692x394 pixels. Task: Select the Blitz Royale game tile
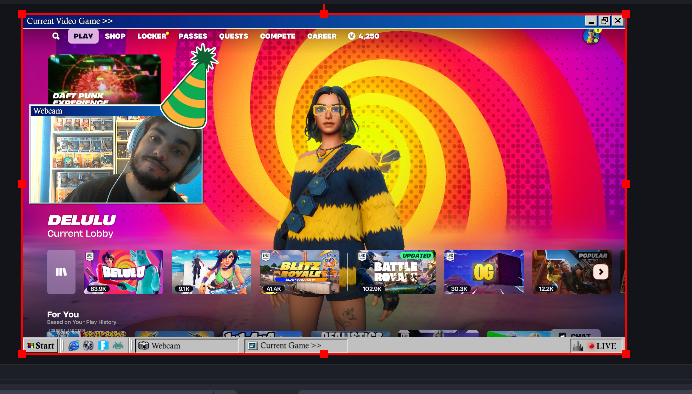tap(300, 272)
